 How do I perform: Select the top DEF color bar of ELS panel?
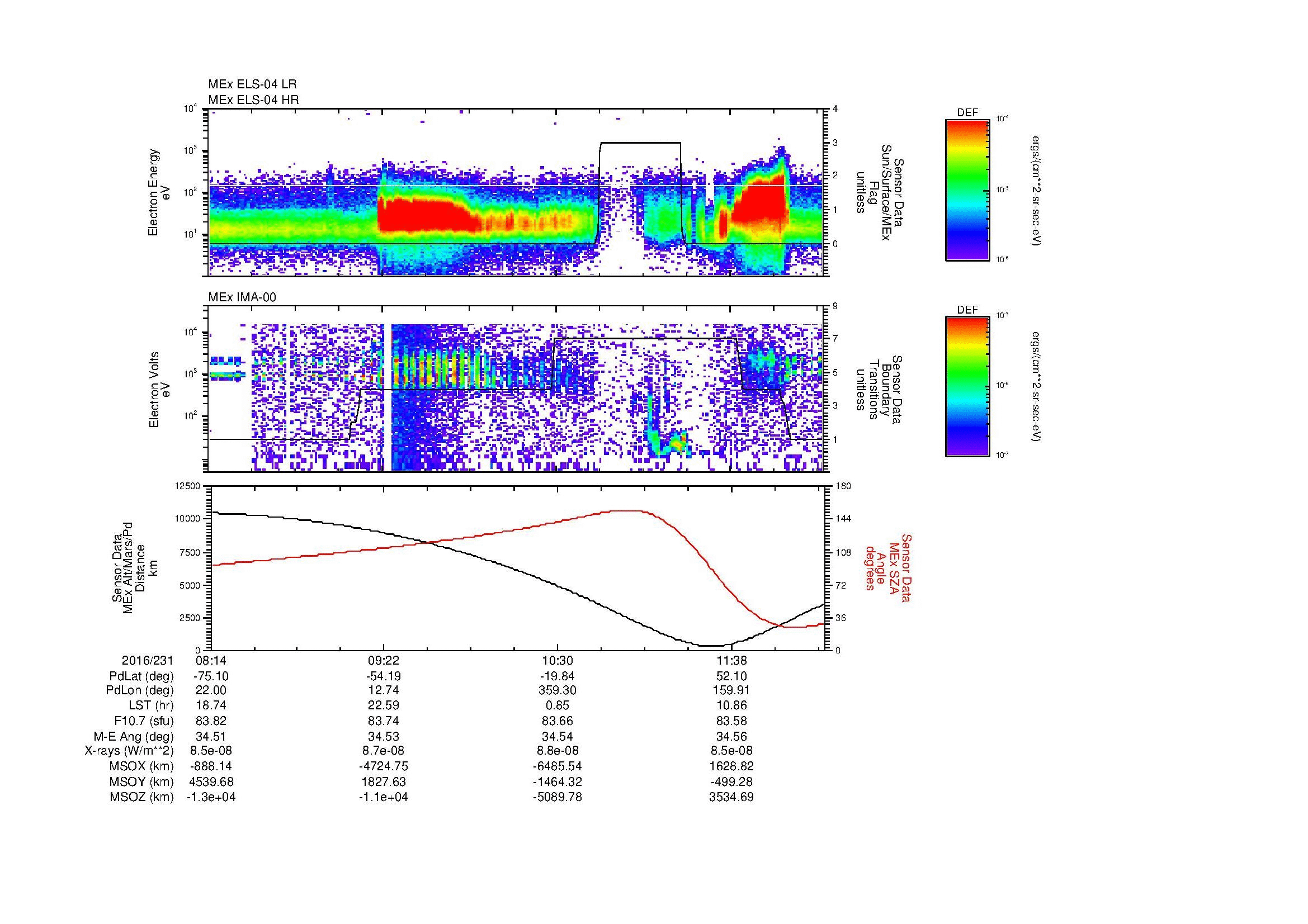967,189
